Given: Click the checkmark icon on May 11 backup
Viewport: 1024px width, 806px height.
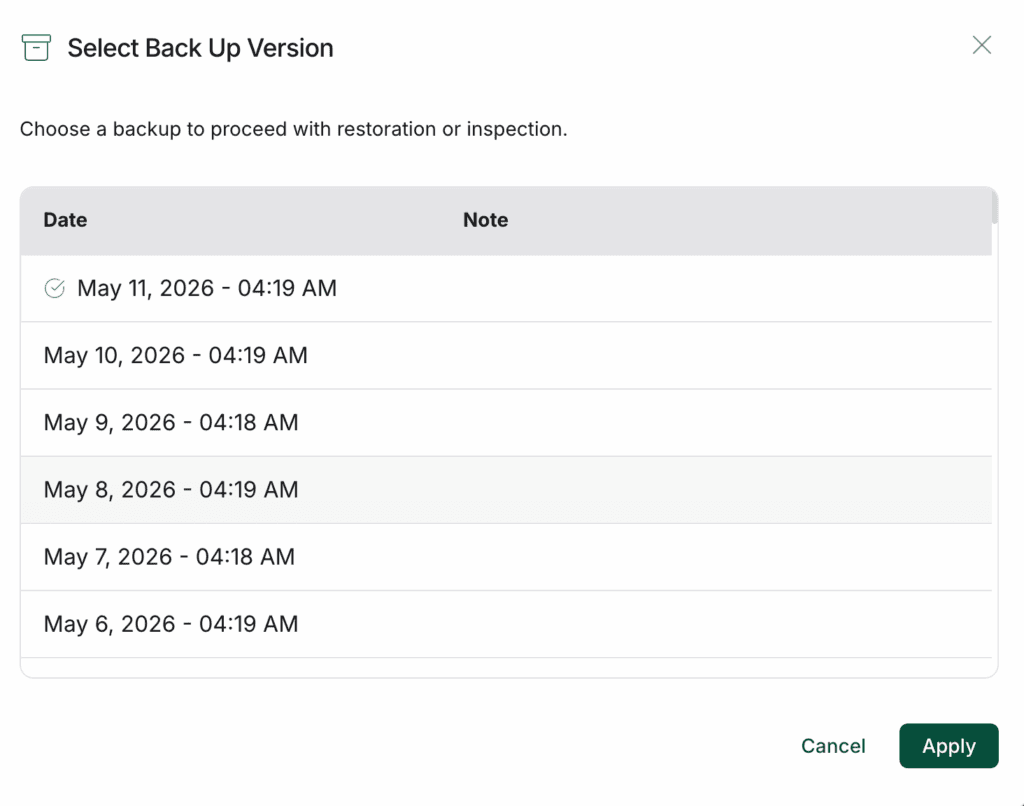Looking at the screenshot, I should [x=55, y=288].
